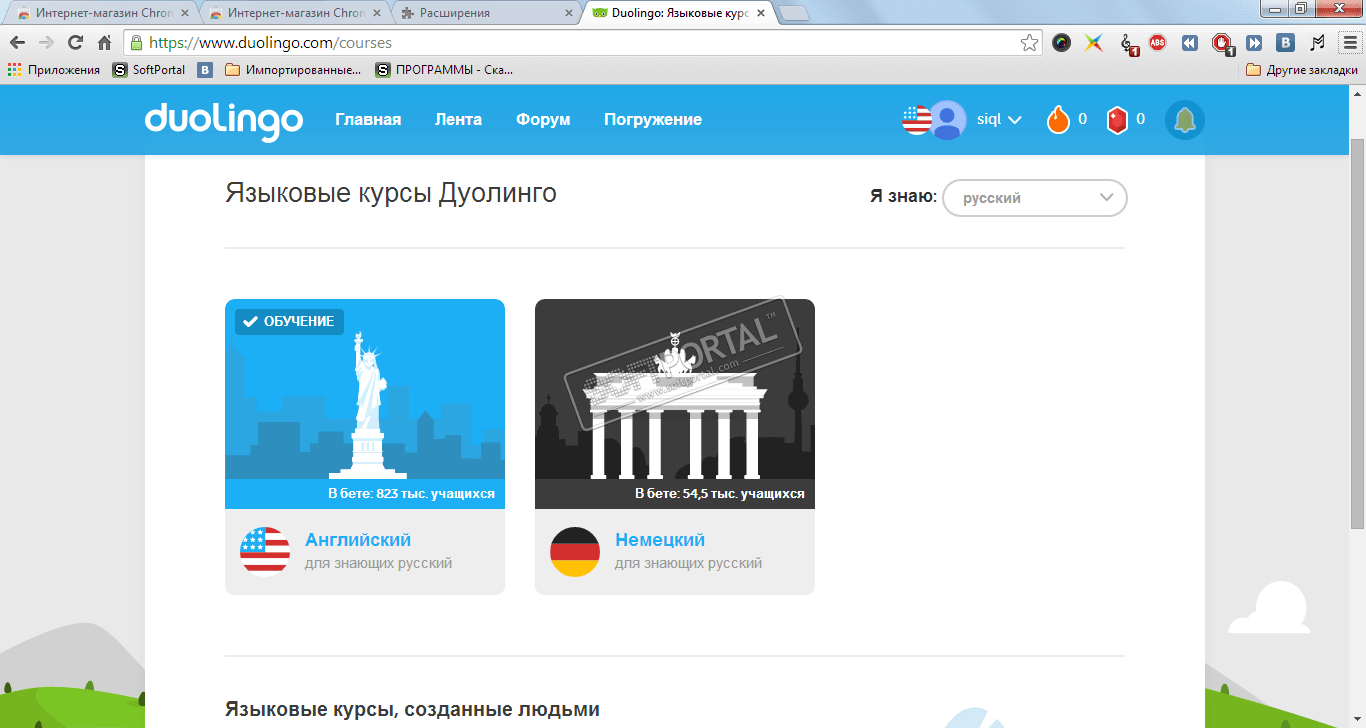The width and height of the screenshot is (1366, 728).
Task: Click the text В бете: 823 тыс. учащихся
Action: (x=411, y=493)
